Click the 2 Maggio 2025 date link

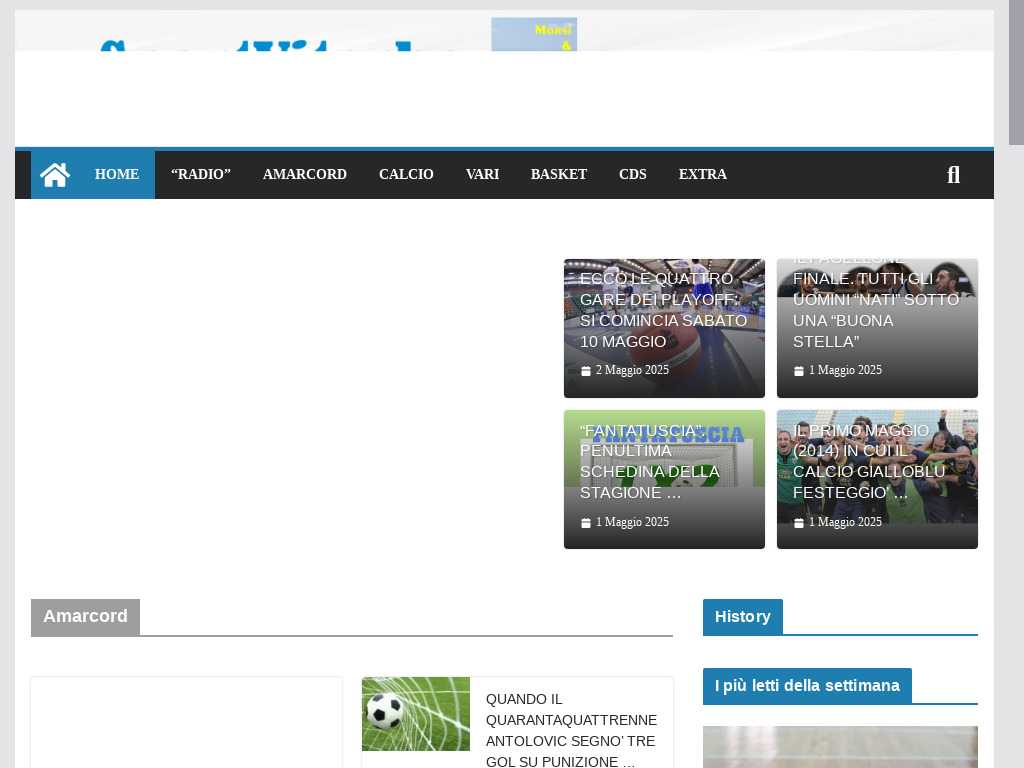(632, 370)
